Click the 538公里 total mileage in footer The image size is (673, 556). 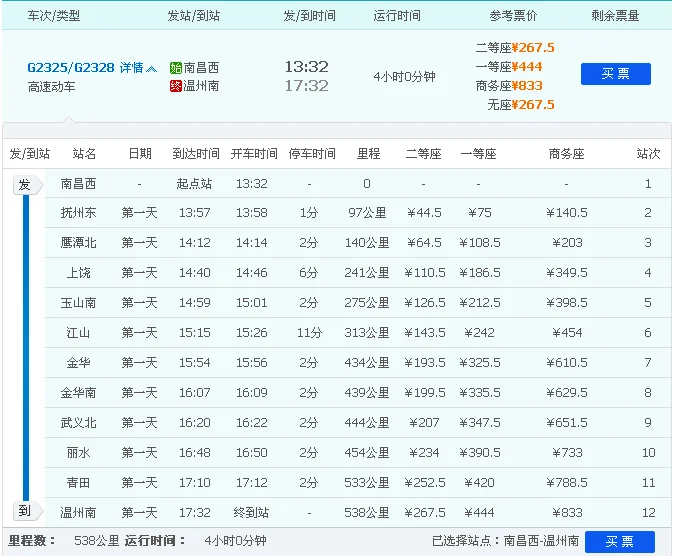(x=97, y=541)
